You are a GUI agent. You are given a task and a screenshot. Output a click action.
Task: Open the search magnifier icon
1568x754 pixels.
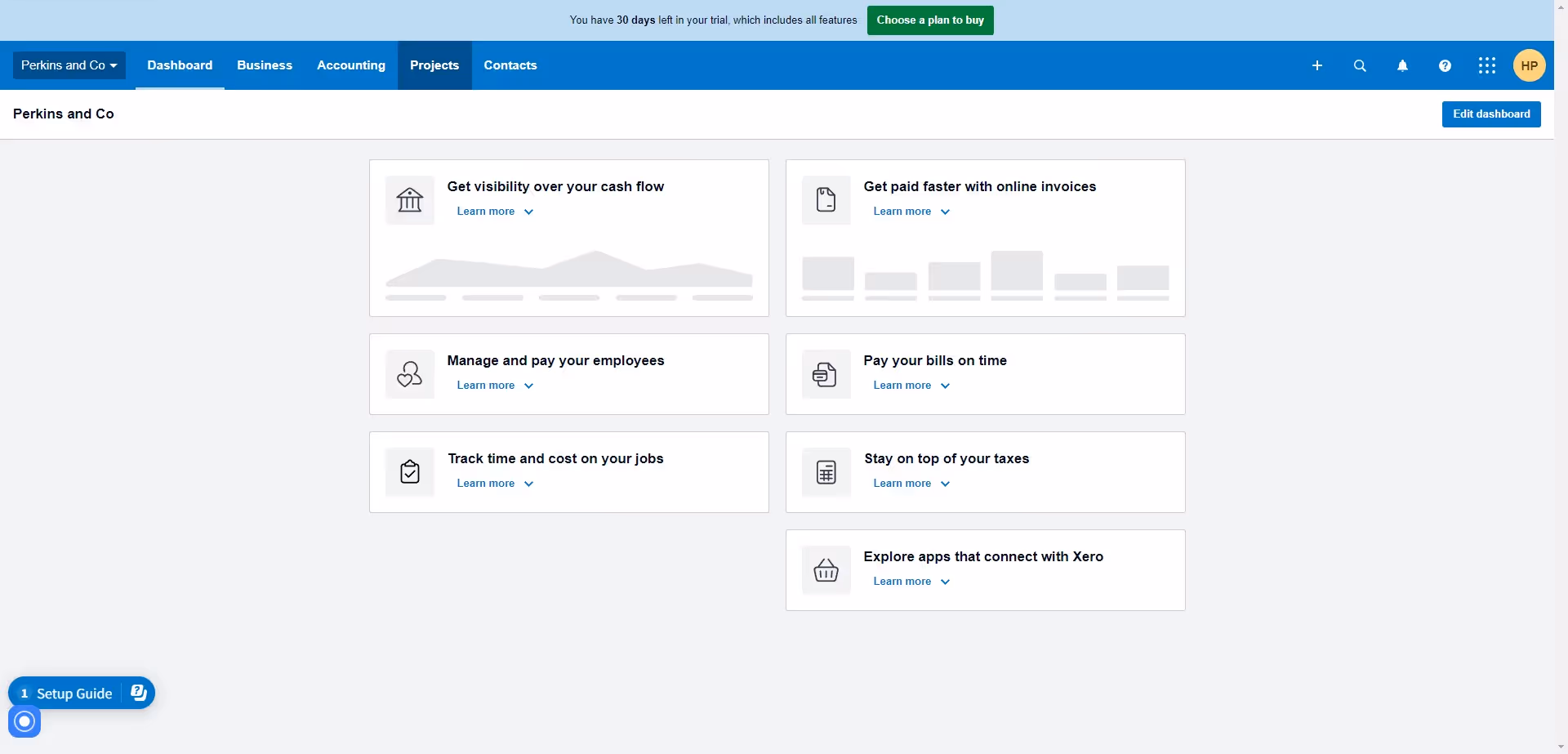point(1360,65)
